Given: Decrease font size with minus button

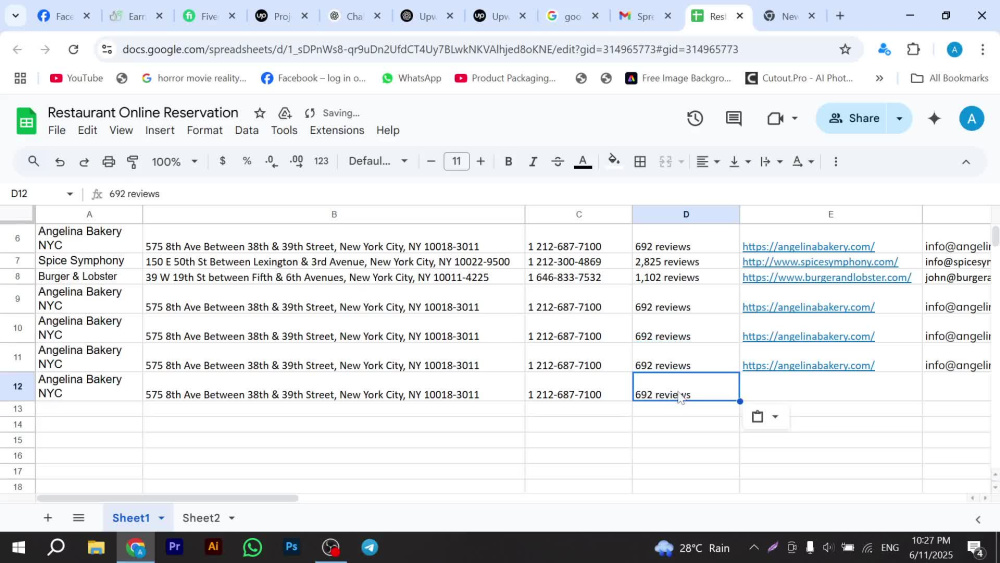Looking at the screenshot, I should [431, 161].
